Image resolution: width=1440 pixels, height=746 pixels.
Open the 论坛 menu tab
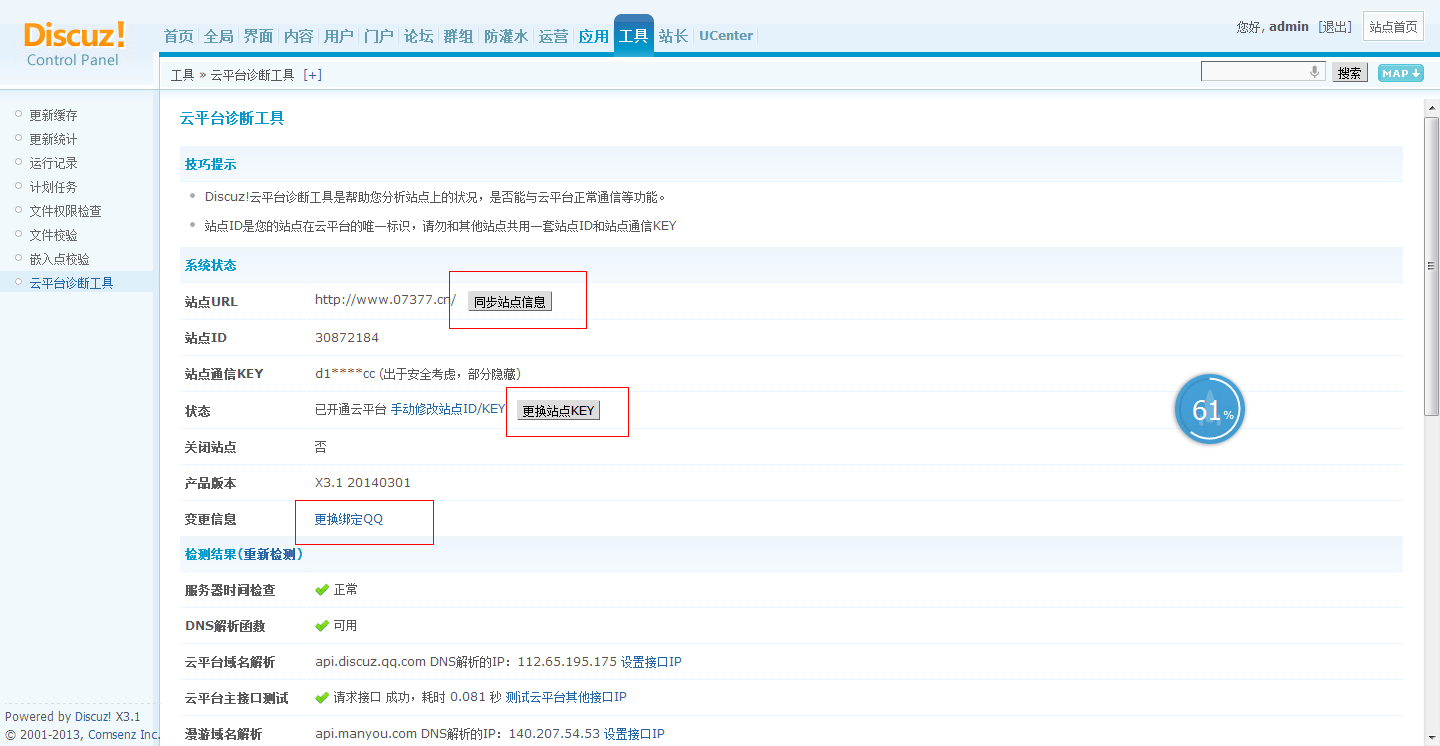coord(418,36)
